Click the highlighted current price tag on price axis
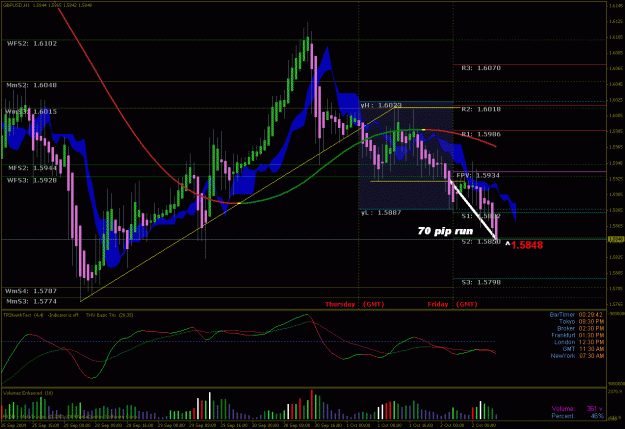This screenshot has width=625, height=429. [616, 239]
